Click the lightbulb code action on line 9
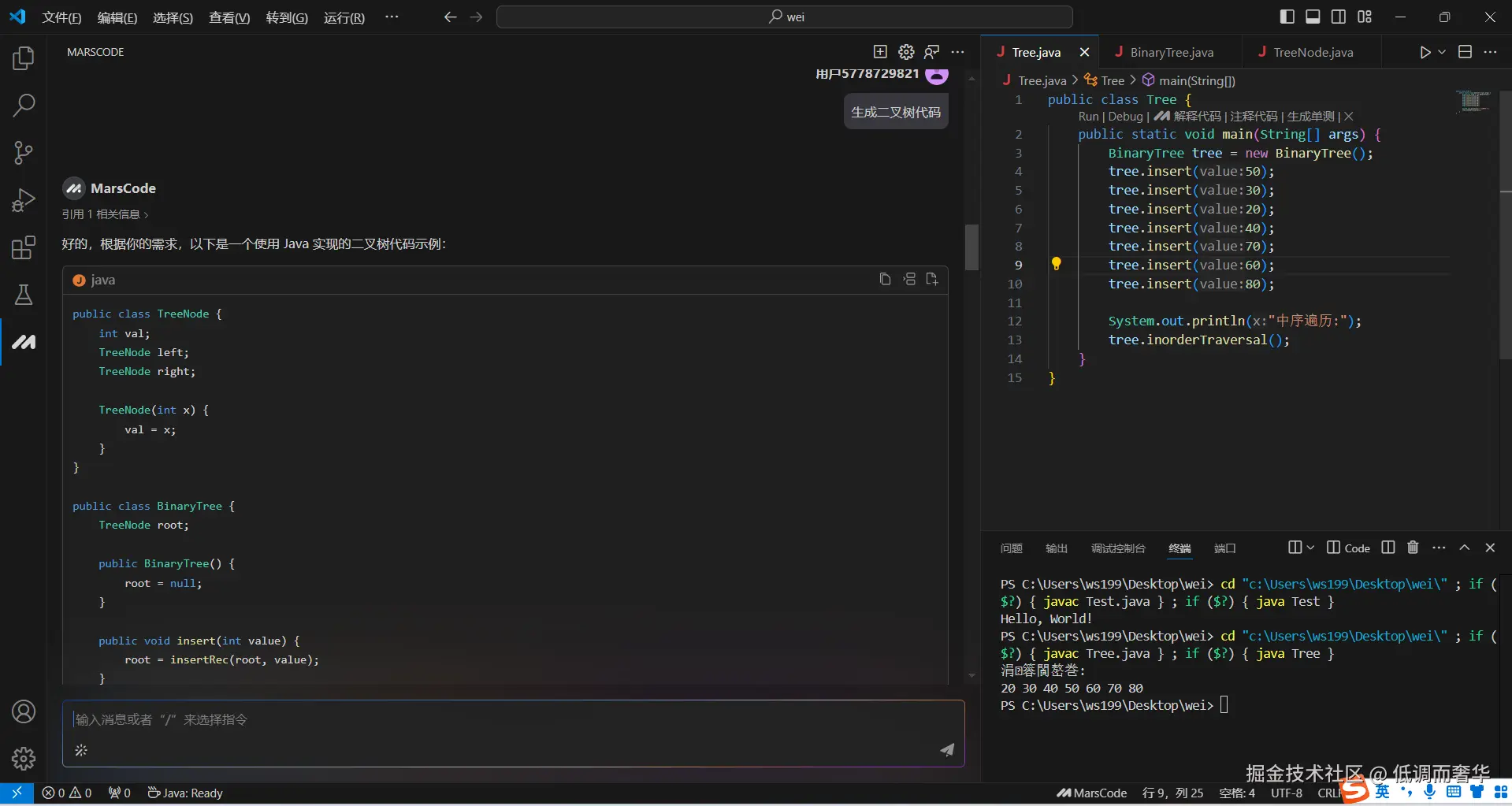Viewport: 1512px width, 806px height. 1057,264
